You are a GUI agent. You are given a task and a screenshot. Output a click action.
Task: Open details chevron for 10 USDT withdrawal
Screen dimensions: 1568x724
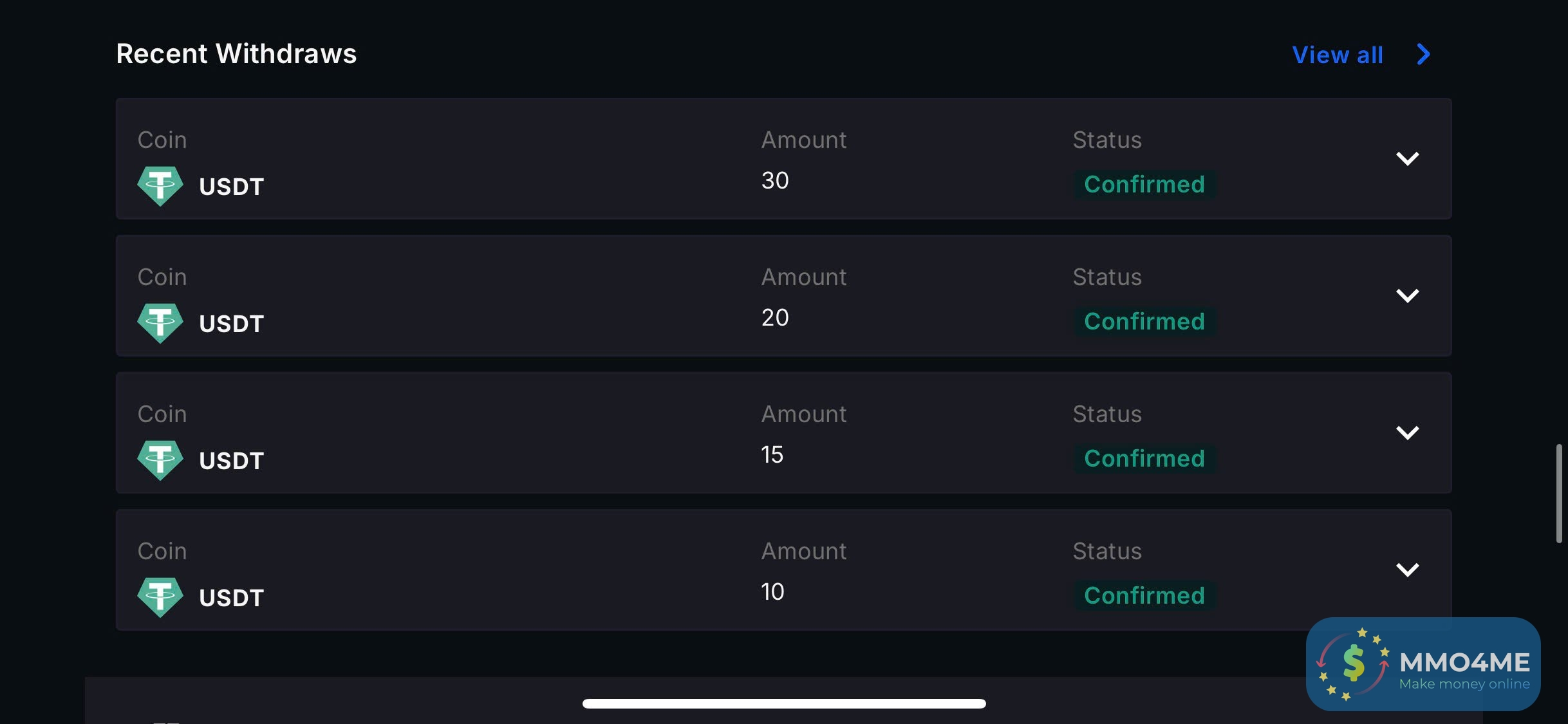tap(1407, 570)
